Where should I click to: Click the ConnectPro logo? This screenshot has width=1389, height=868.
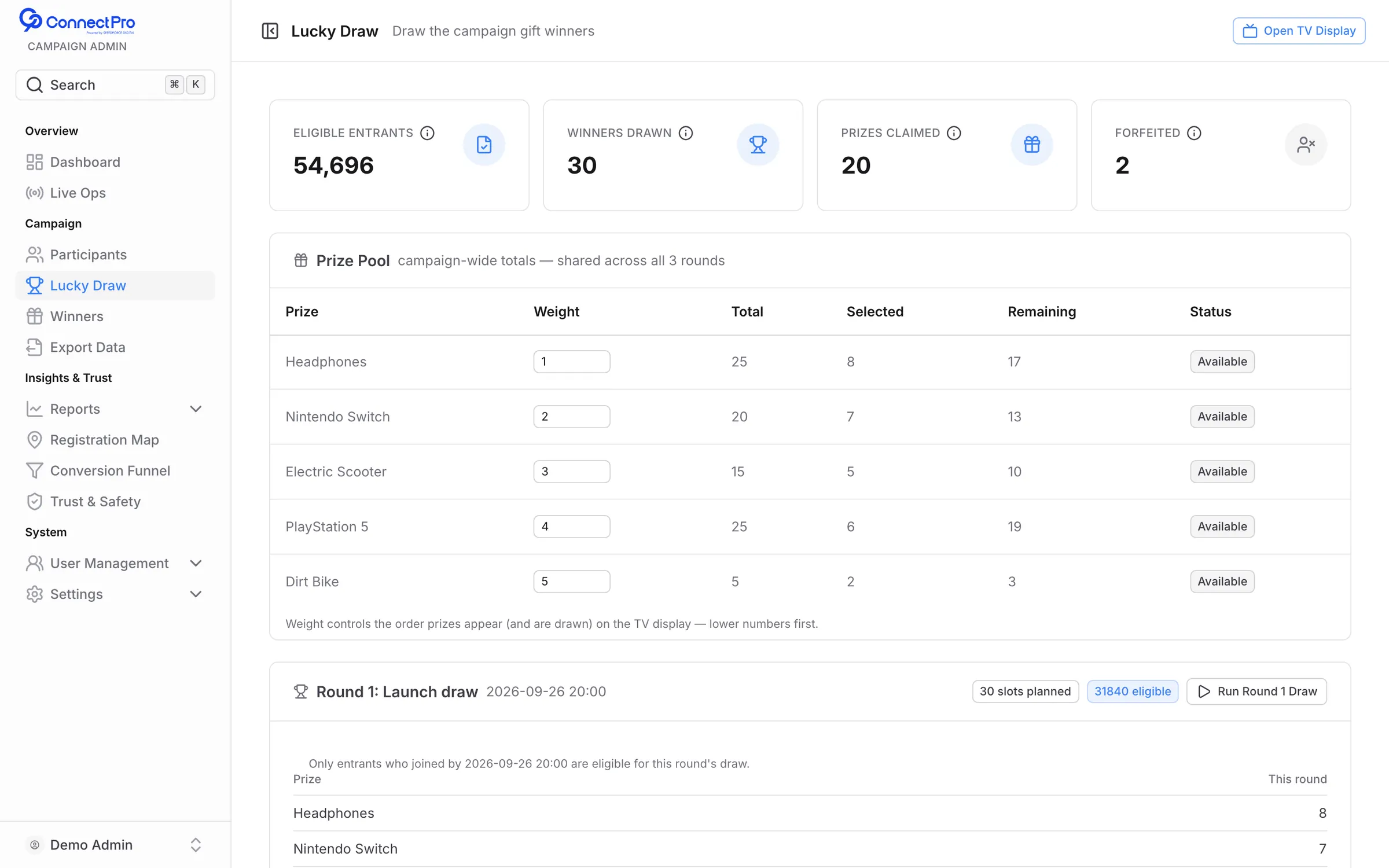(77, 21)
